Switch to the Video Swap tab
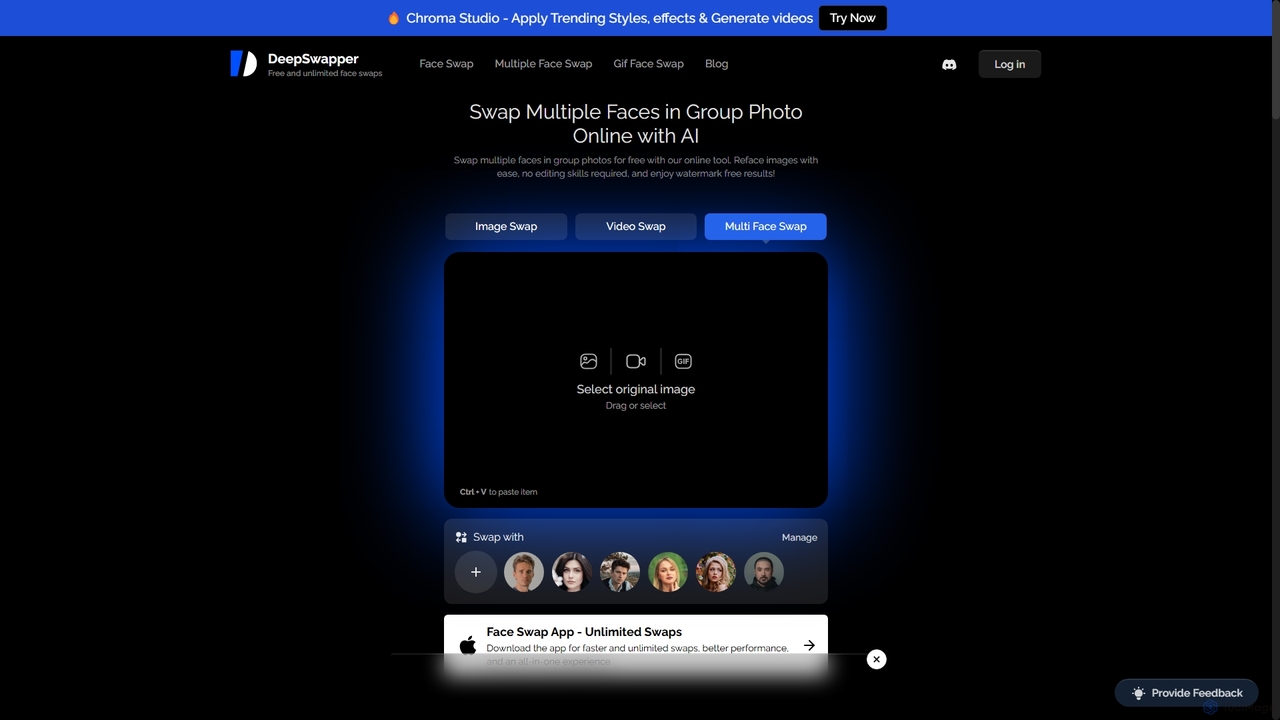 pos(636,226)
